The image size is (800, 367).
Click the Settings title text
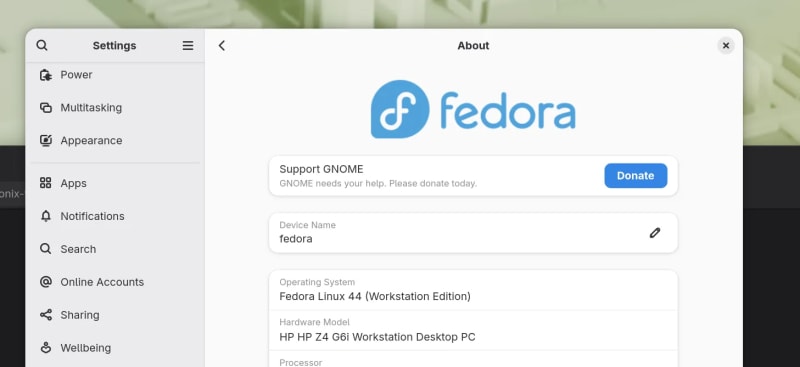point(114,45)
